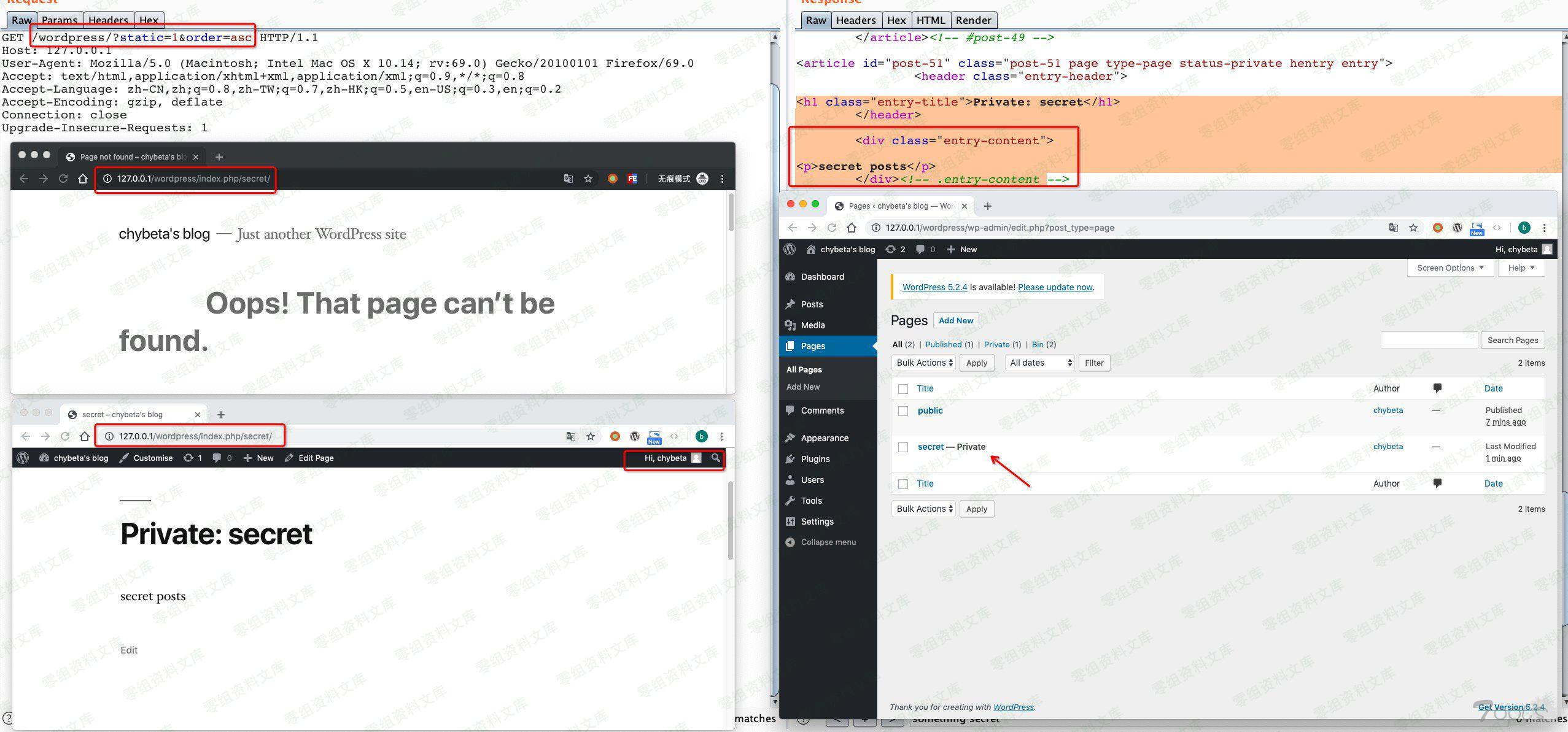1568x732 pixels.
Task: Filter pages by the Private link
Action: [x=996, y=344]
